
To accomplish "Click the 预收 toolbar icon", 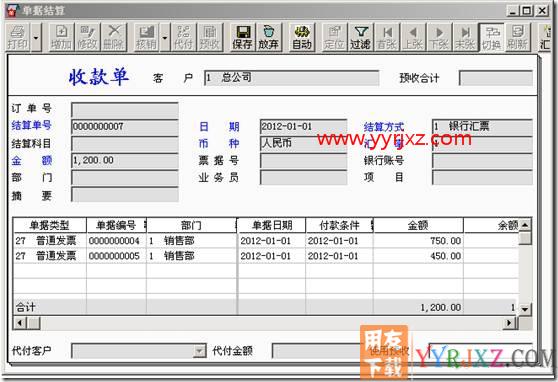I will coord(210,37).
